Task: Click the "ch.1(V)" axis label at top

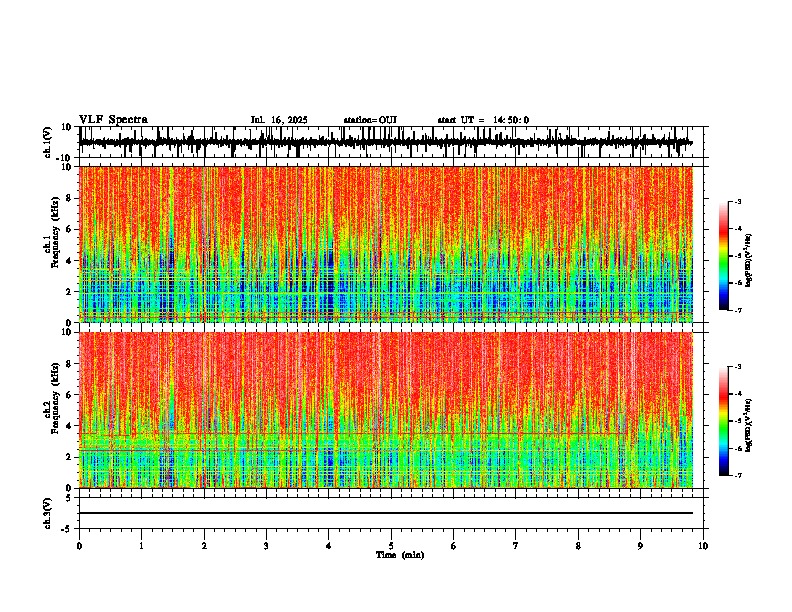Action: pos(48,142)
